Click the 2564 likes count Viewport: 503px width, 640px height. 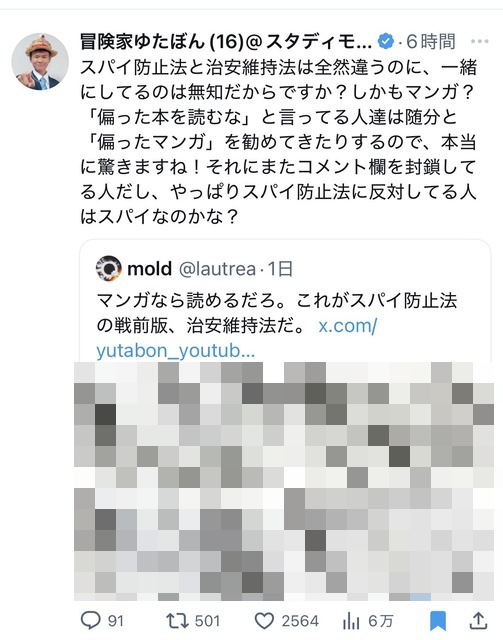[300, 621]
